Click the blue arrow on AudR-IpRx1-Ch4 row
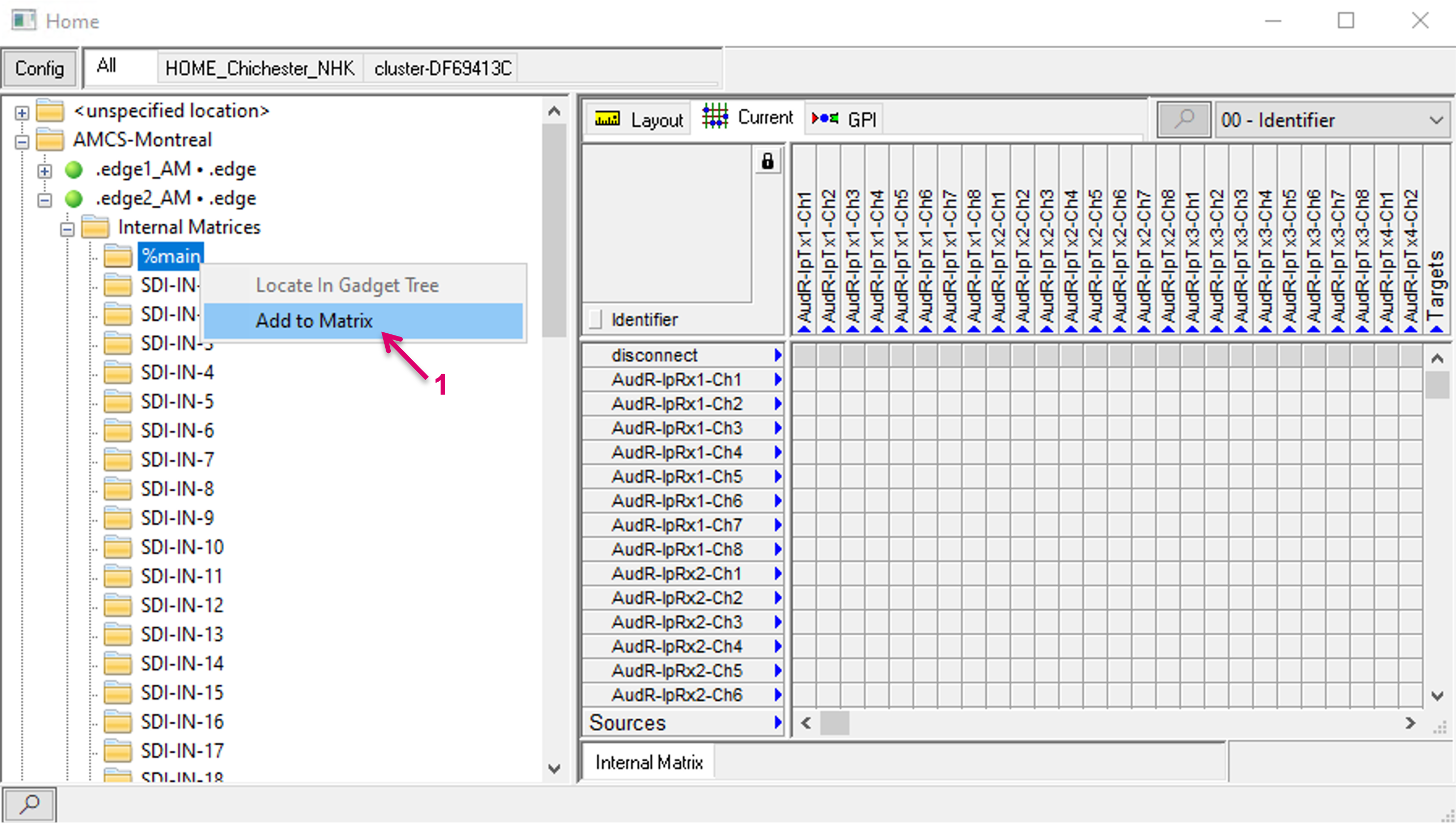1456x823 pixels. pos(778,453)
